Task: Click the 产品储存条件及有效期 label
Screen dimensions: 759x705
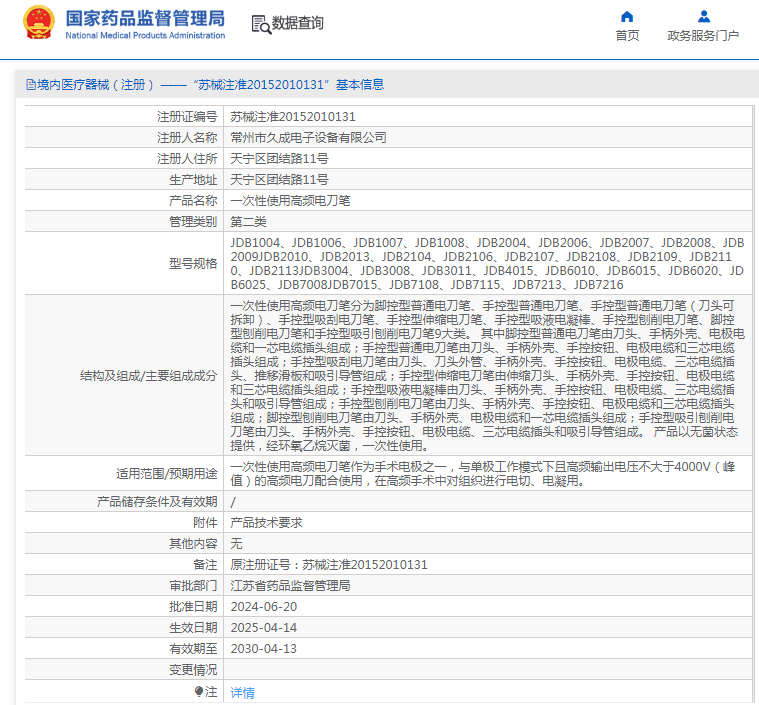Action: (x=157, y=502)
